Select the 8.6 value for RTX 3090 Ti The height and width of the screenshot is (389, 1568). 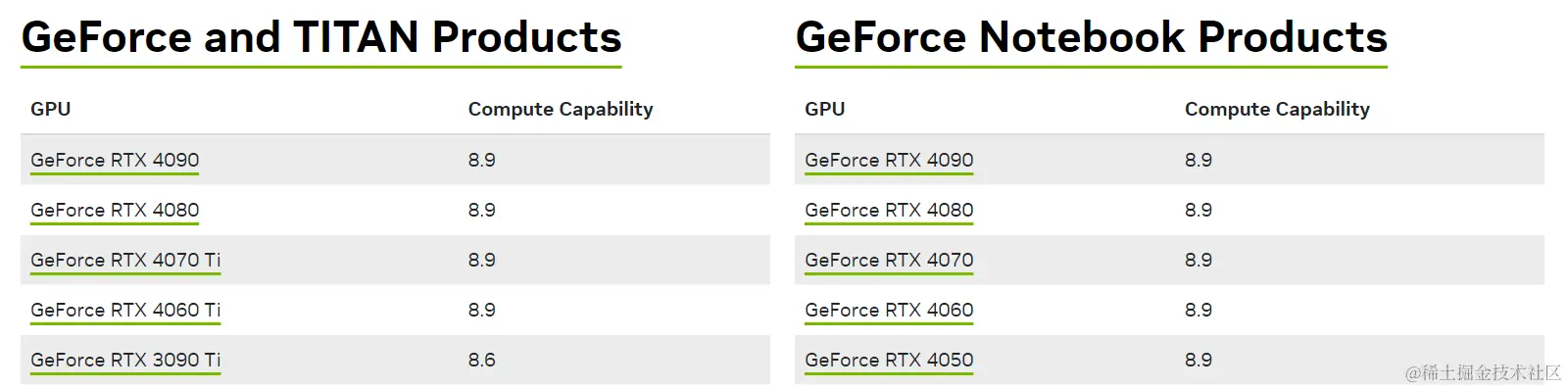pyautogui.click(x=481, y=360)
